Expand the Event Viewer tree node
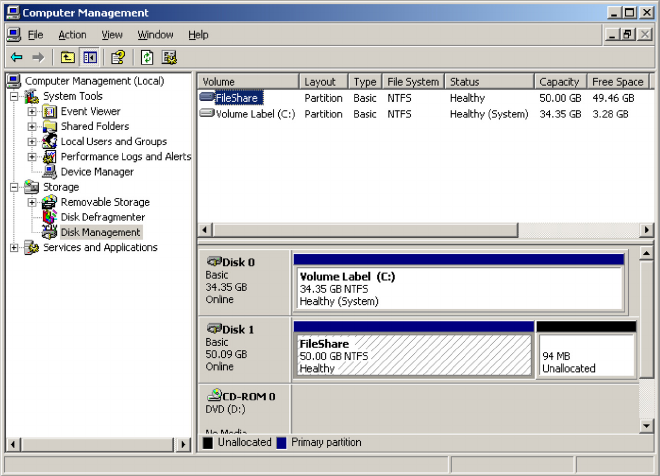 pos(32,112)
